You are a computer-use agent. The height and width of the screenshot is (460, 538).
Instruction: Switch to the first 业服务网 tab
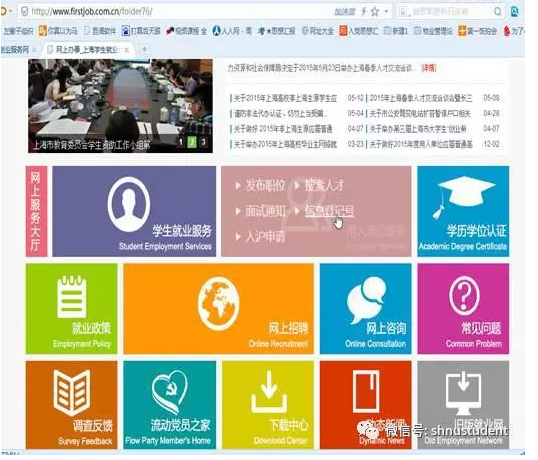(14, 50)
